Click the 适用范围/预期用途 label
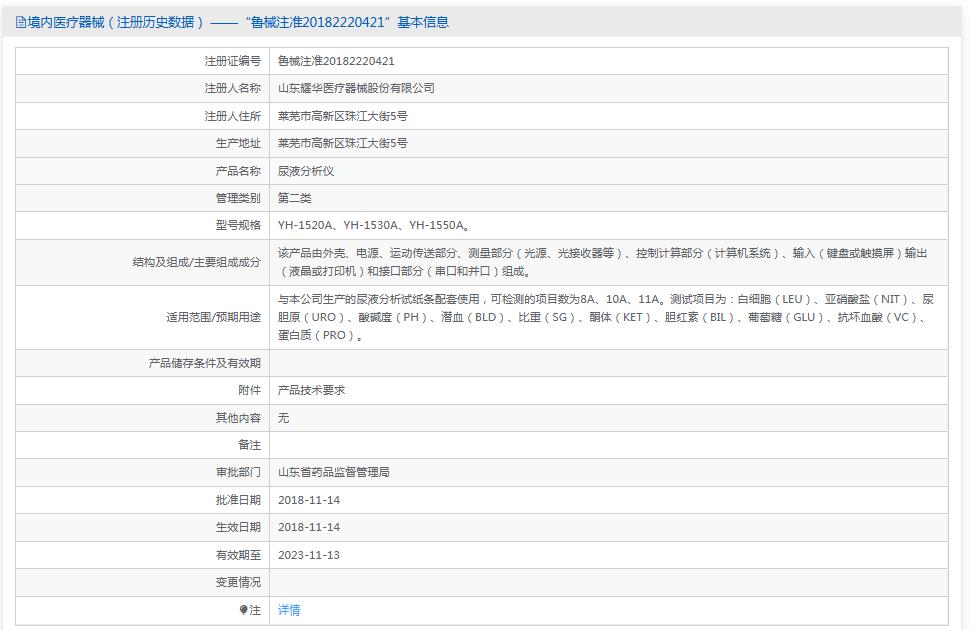The image size is (976, 630). coord(214,317)
